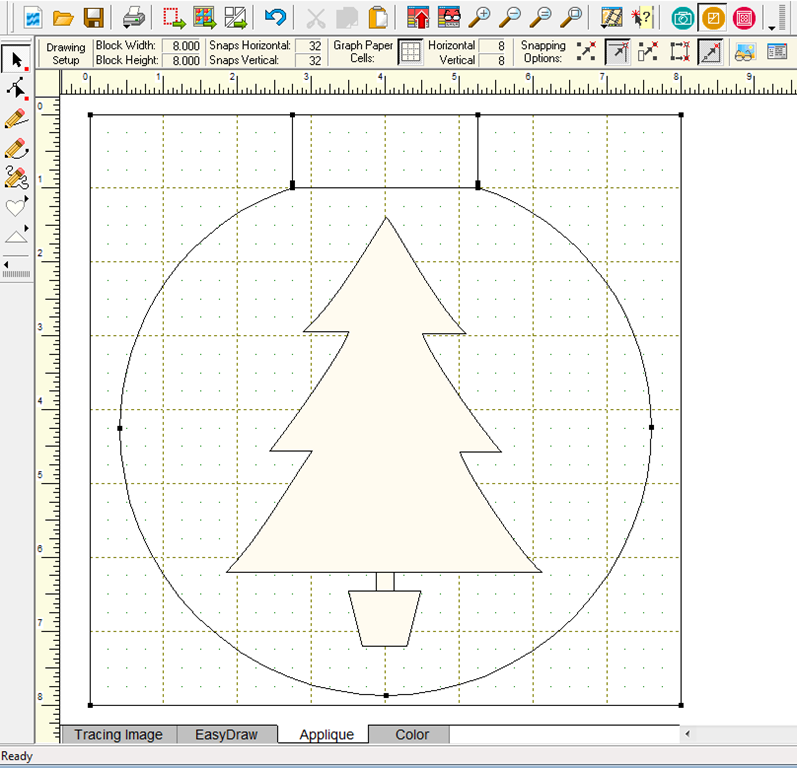Click the Export Metafile icon
The image size is (797, 768).
coord(236,18)
